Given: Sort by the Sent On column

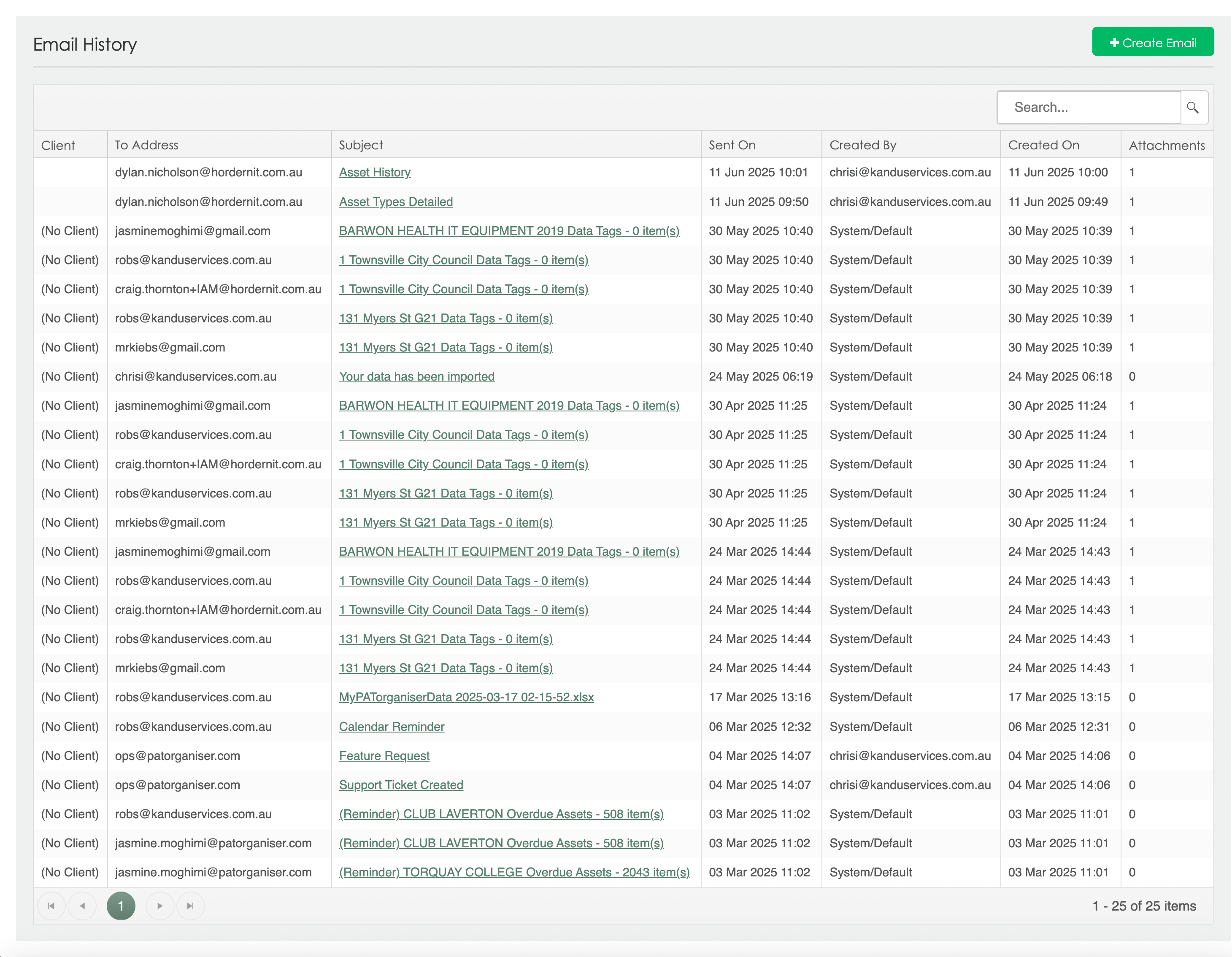Looking at the screenshot, I should [x=732, y=145].
